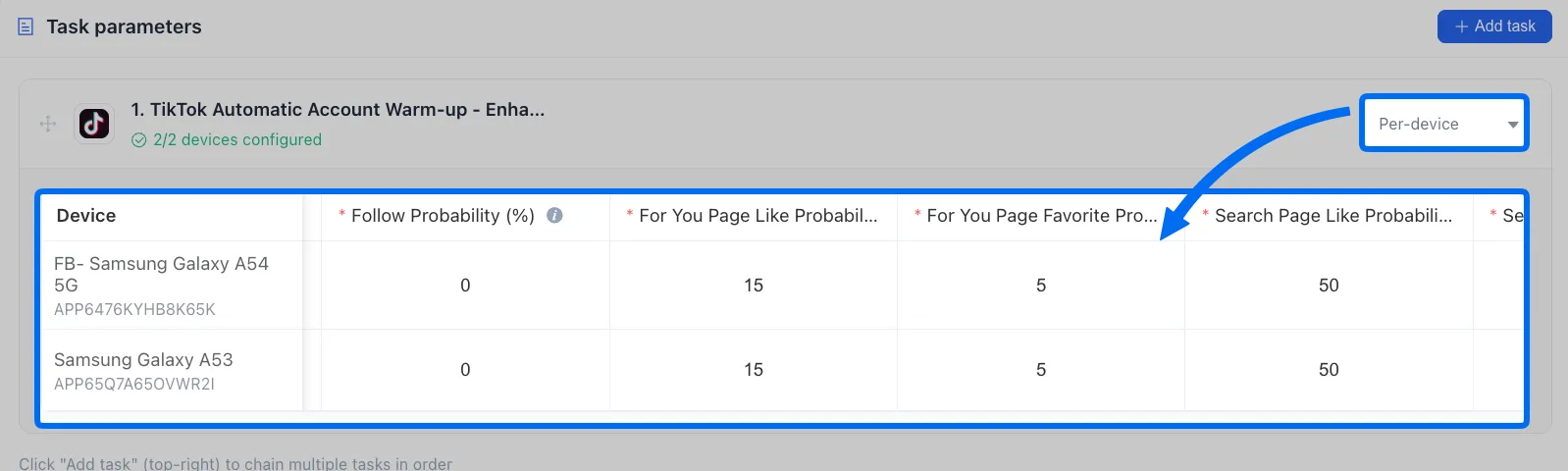This screenshot has height=471, width=1568.
Task: Click the Follow Probability (%) column header
Action: 443,216
